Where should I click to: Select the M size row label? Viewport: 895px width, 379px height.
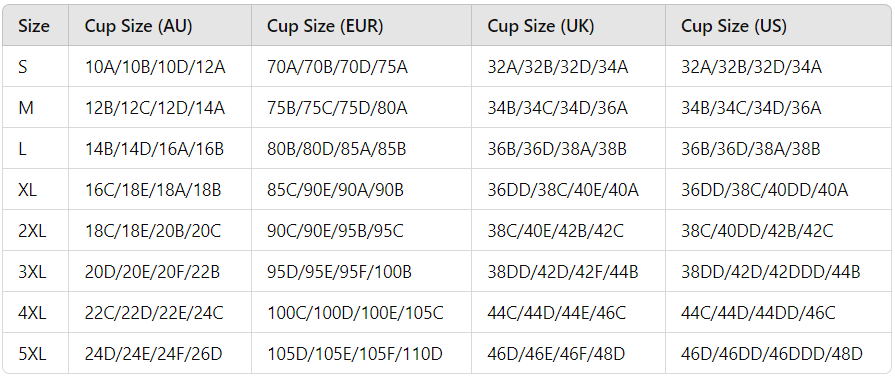pos(35,107)
